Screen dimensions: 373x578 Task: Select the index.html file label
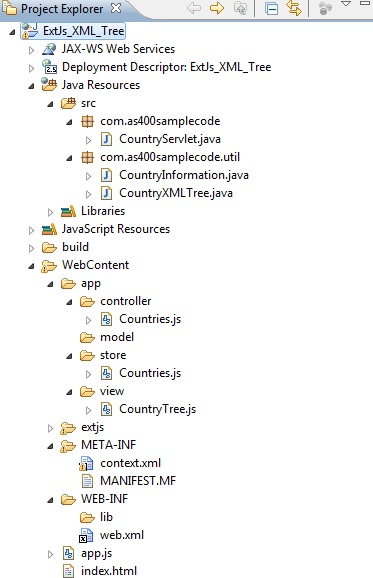pos(109,571)
